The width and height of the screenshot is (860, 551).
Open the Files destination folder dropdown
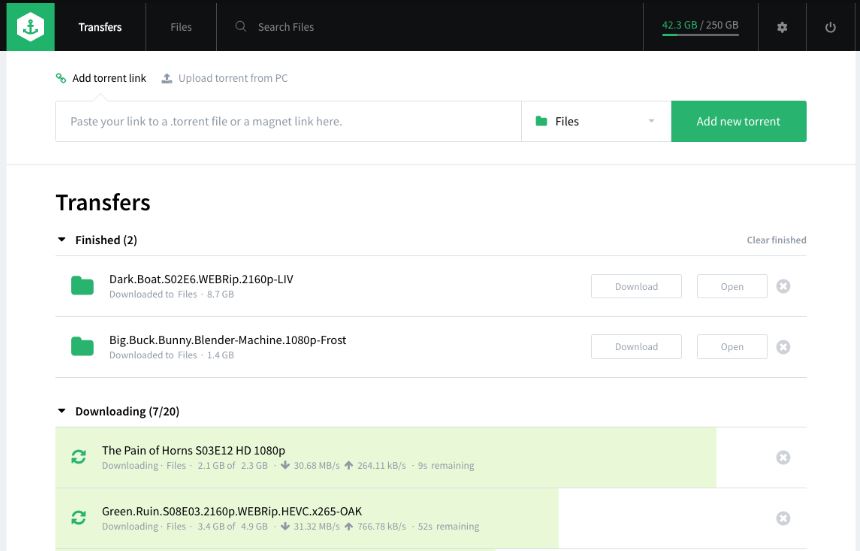tap(596, 121)
